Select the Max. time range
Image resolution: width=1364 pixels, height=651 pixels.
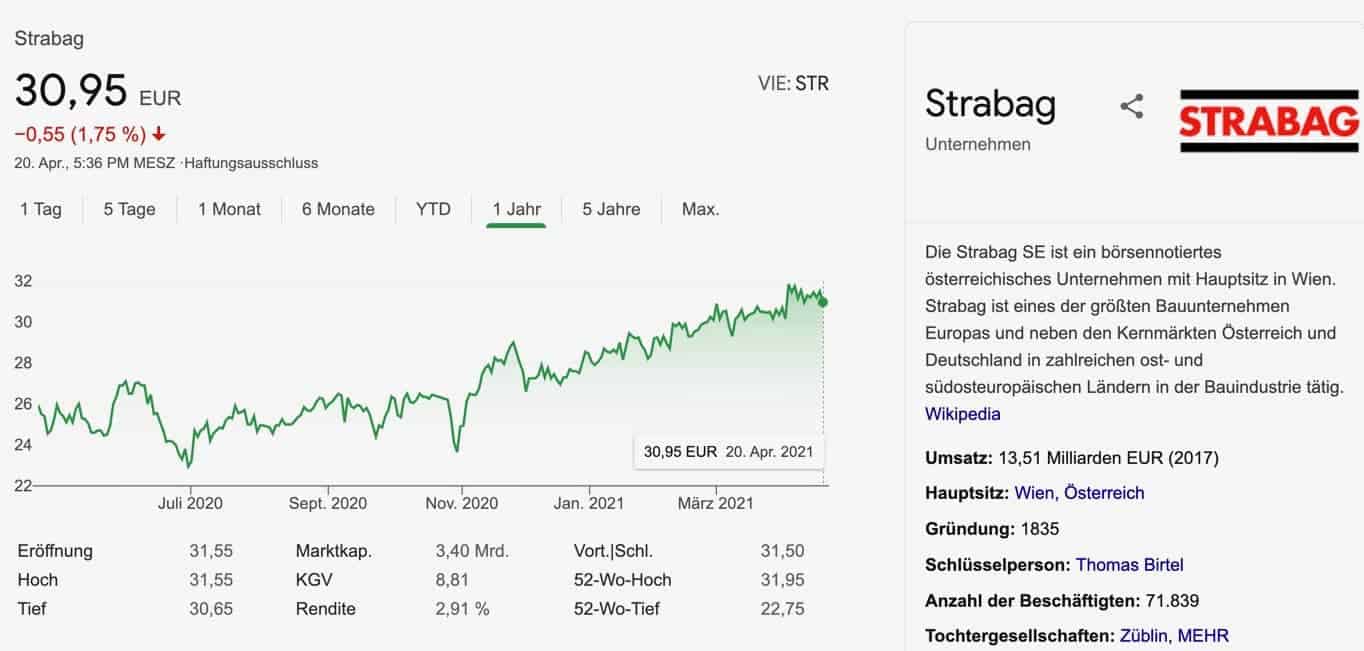(700, 209)
